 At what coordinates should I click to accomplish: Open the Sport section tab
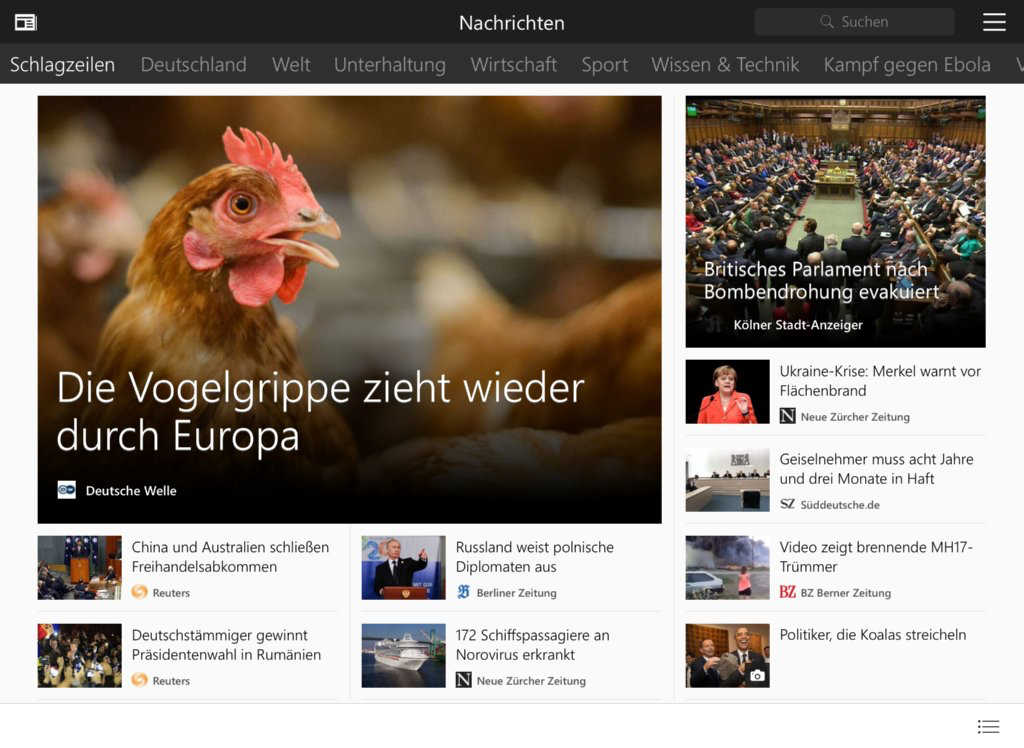pyautogui.click(x=604, y=65)
